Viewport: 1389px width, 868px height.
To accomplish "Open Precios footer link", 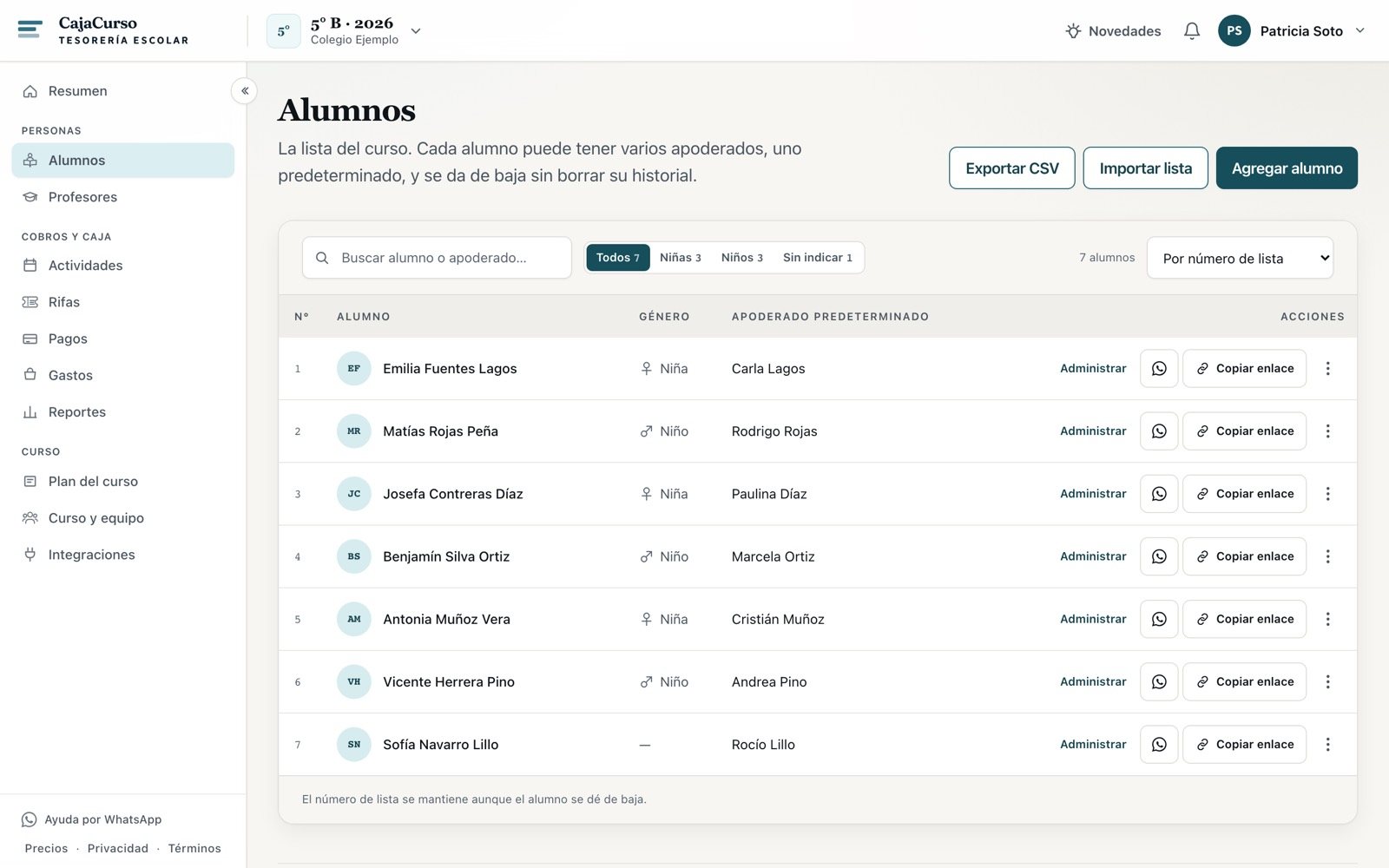I will [46, 848].
